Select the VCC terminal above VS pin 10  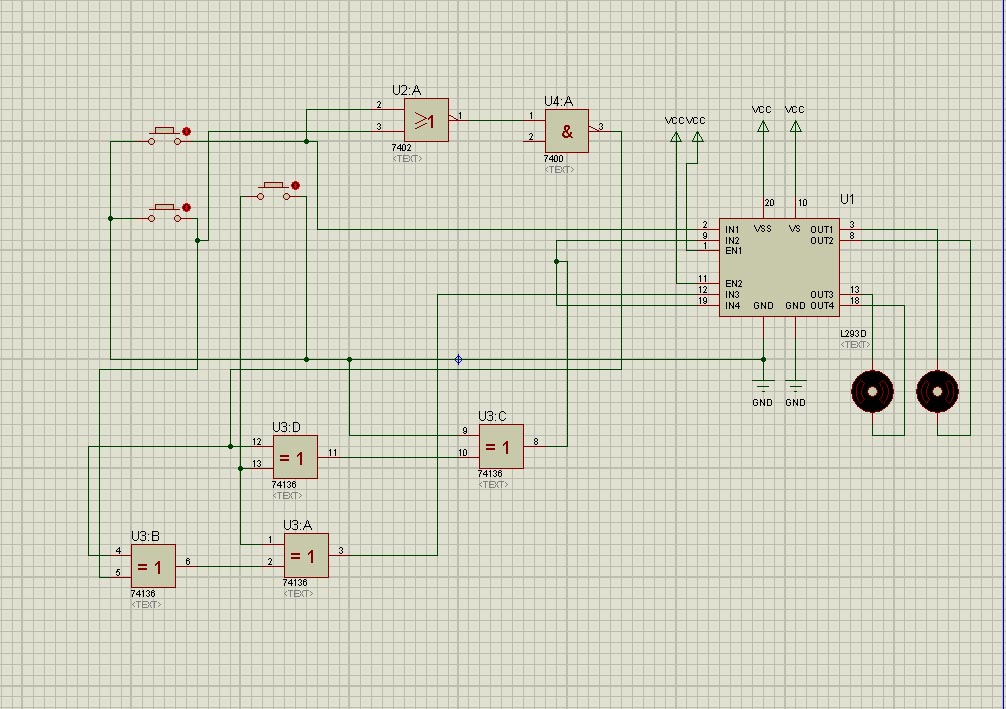pos(795,125)
